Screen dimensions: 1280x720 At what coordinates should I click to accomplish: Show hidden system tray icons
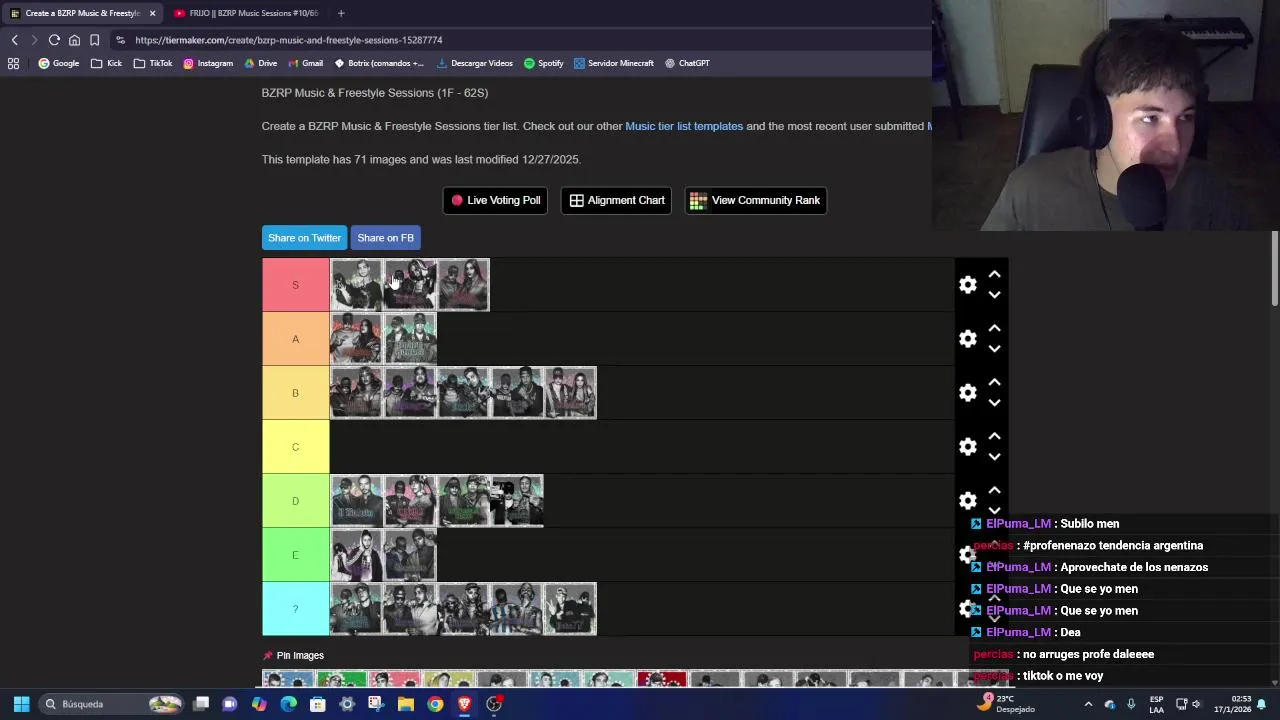coord(1088,704)
